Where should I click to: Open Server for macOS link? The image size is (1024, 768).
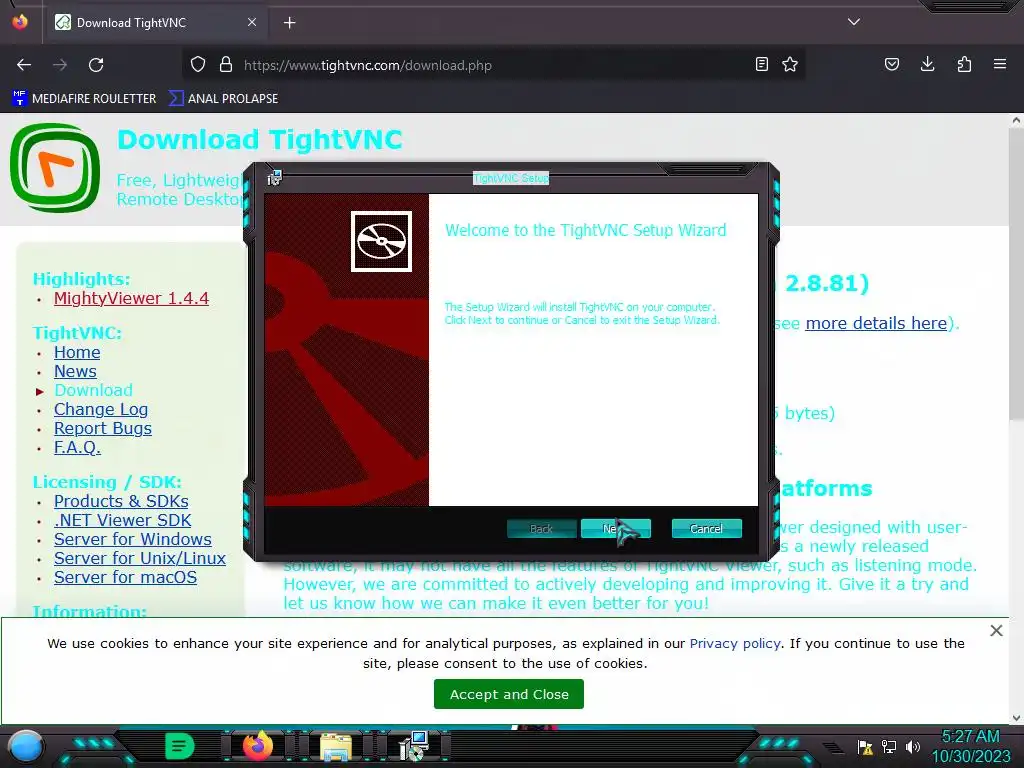pos(125,577)
